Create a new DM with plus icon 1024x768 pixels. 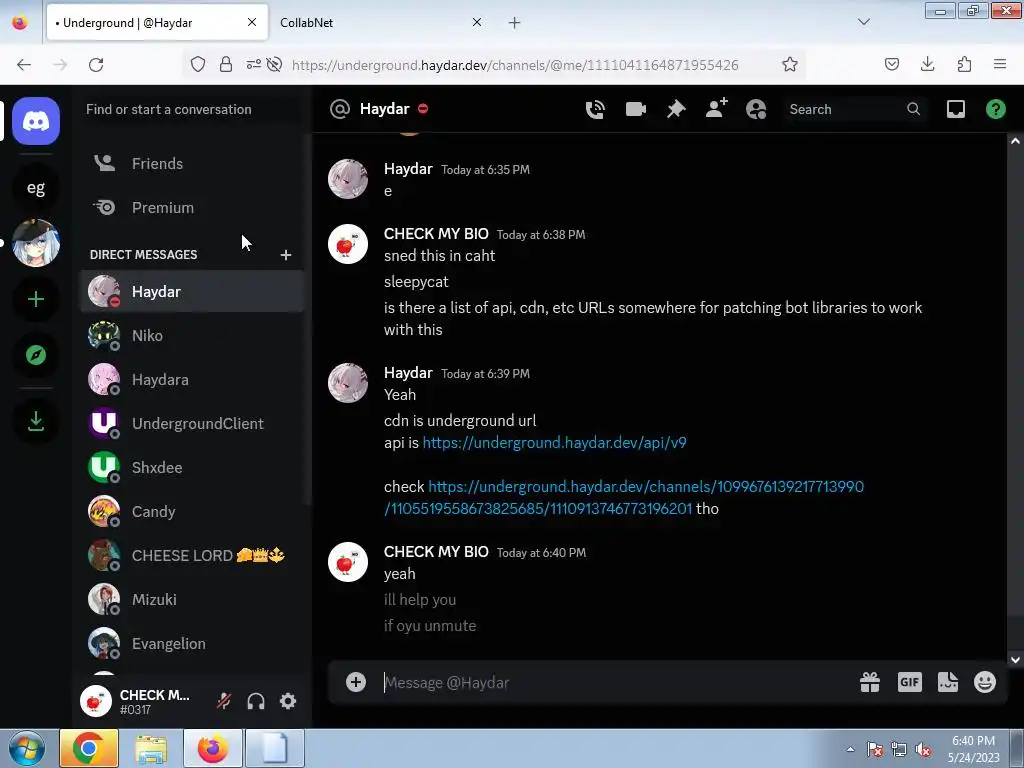tap(285, 255)
